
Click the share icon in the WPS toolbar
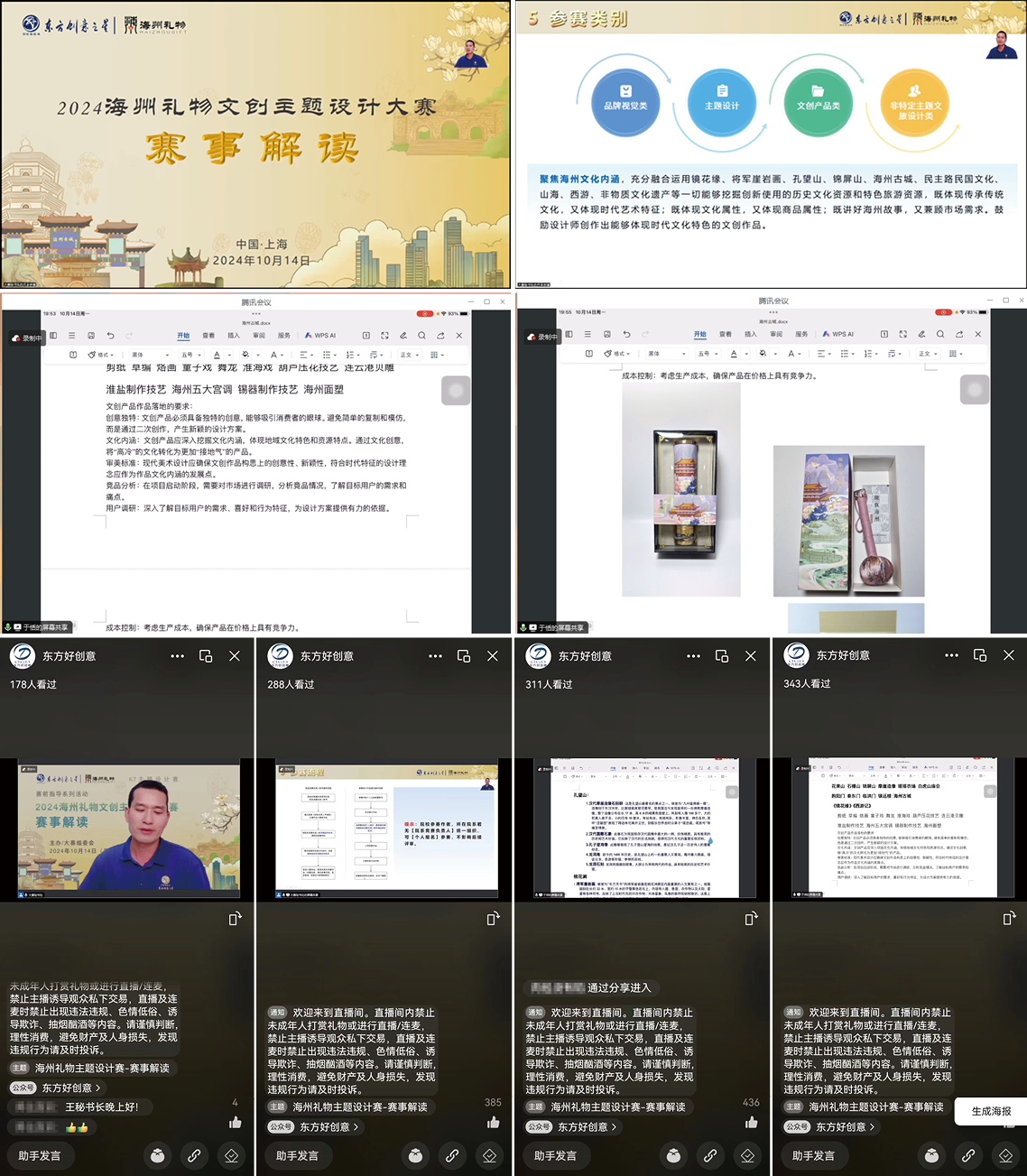[439, 335]
